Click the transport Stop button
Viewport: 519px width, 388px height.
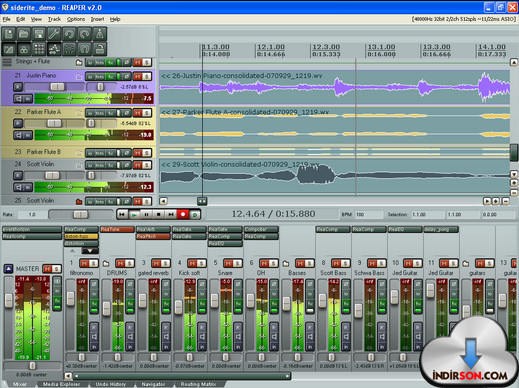tap(158, 214)
